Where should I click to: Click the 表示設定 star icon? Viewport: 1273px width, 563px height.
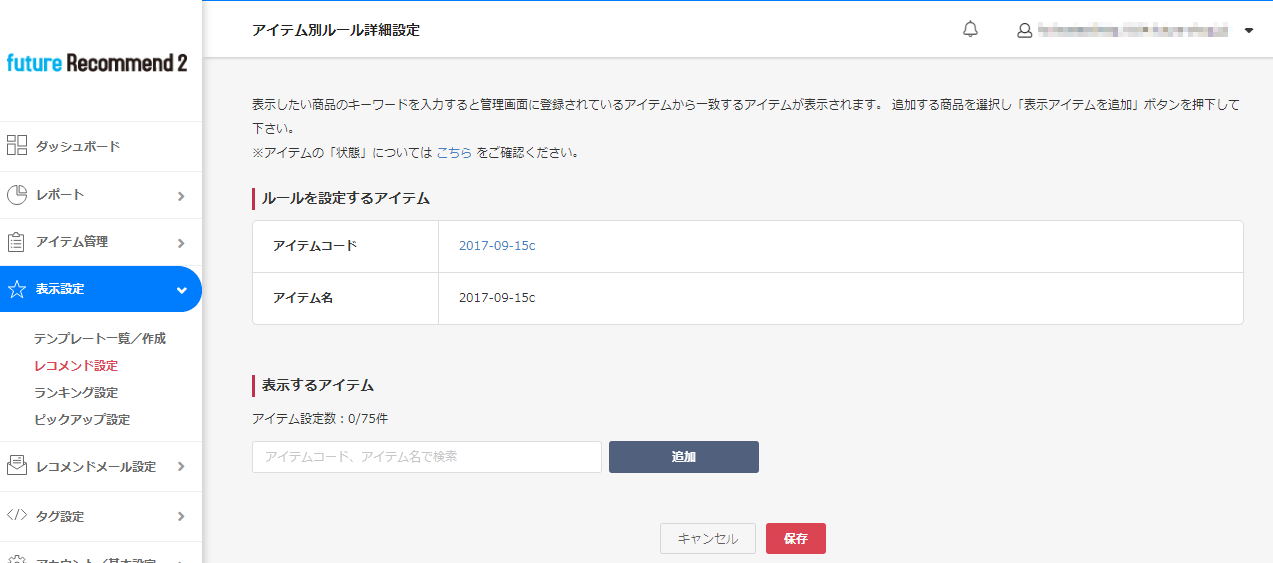point(17,289)
